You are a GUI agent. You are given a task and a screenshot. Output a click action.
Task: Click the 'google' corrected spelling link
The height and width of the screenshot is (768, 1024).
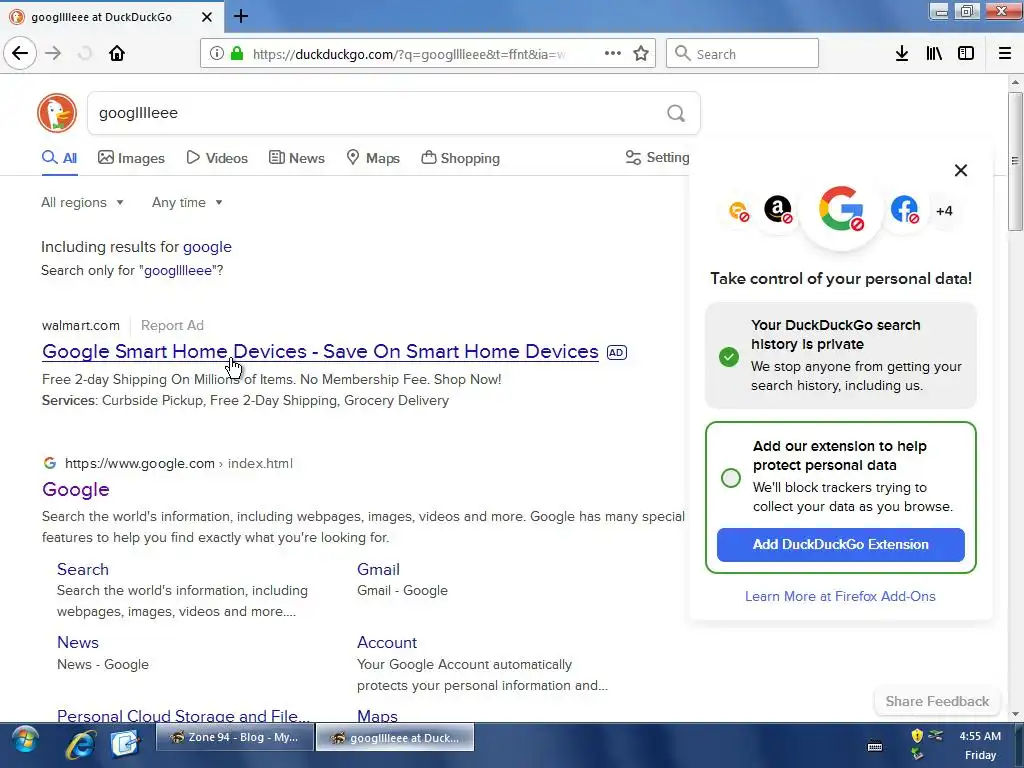click(x=207, y=247)
